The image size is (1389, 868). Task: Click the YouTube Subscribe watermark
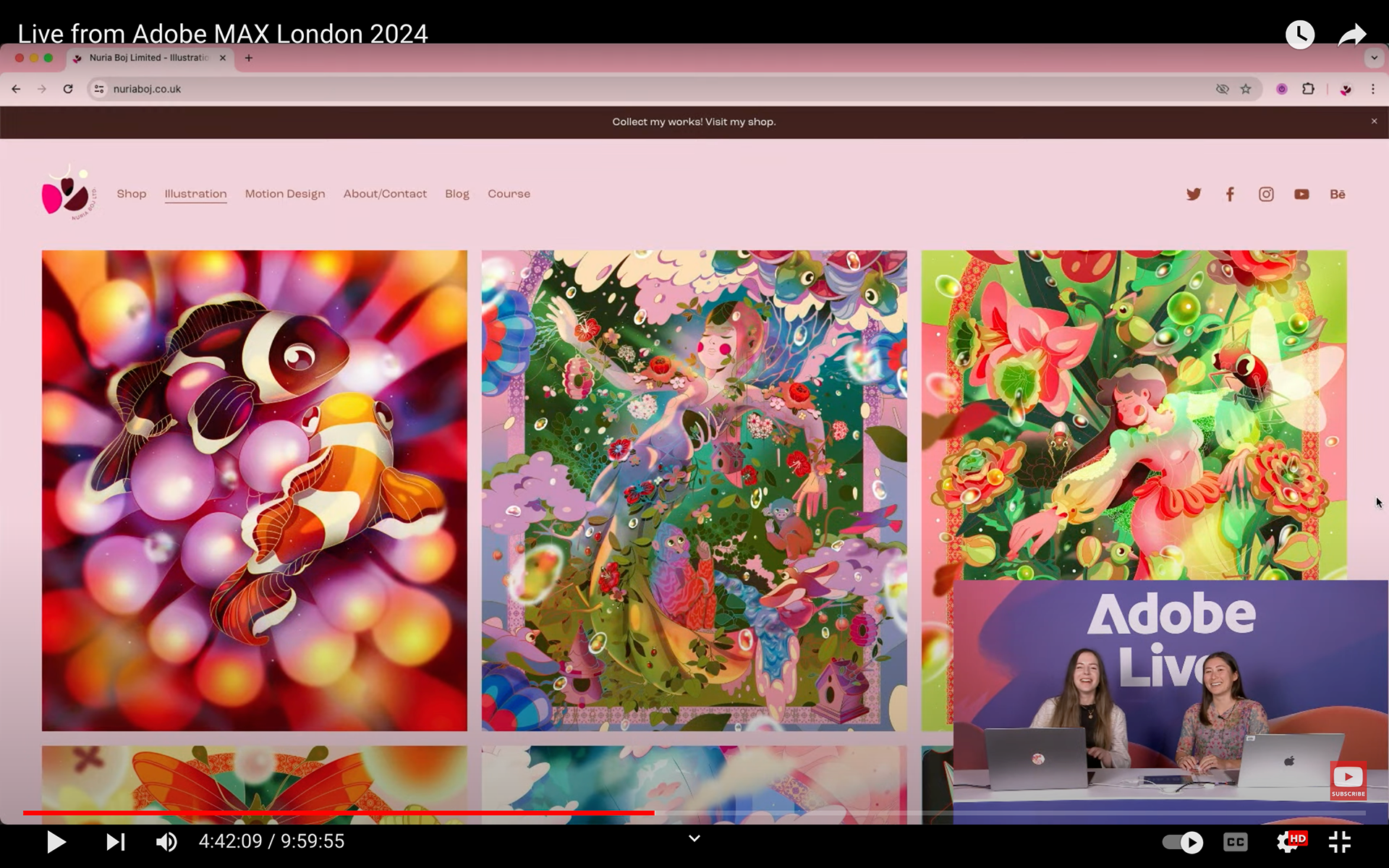(x=1348, y=780)
